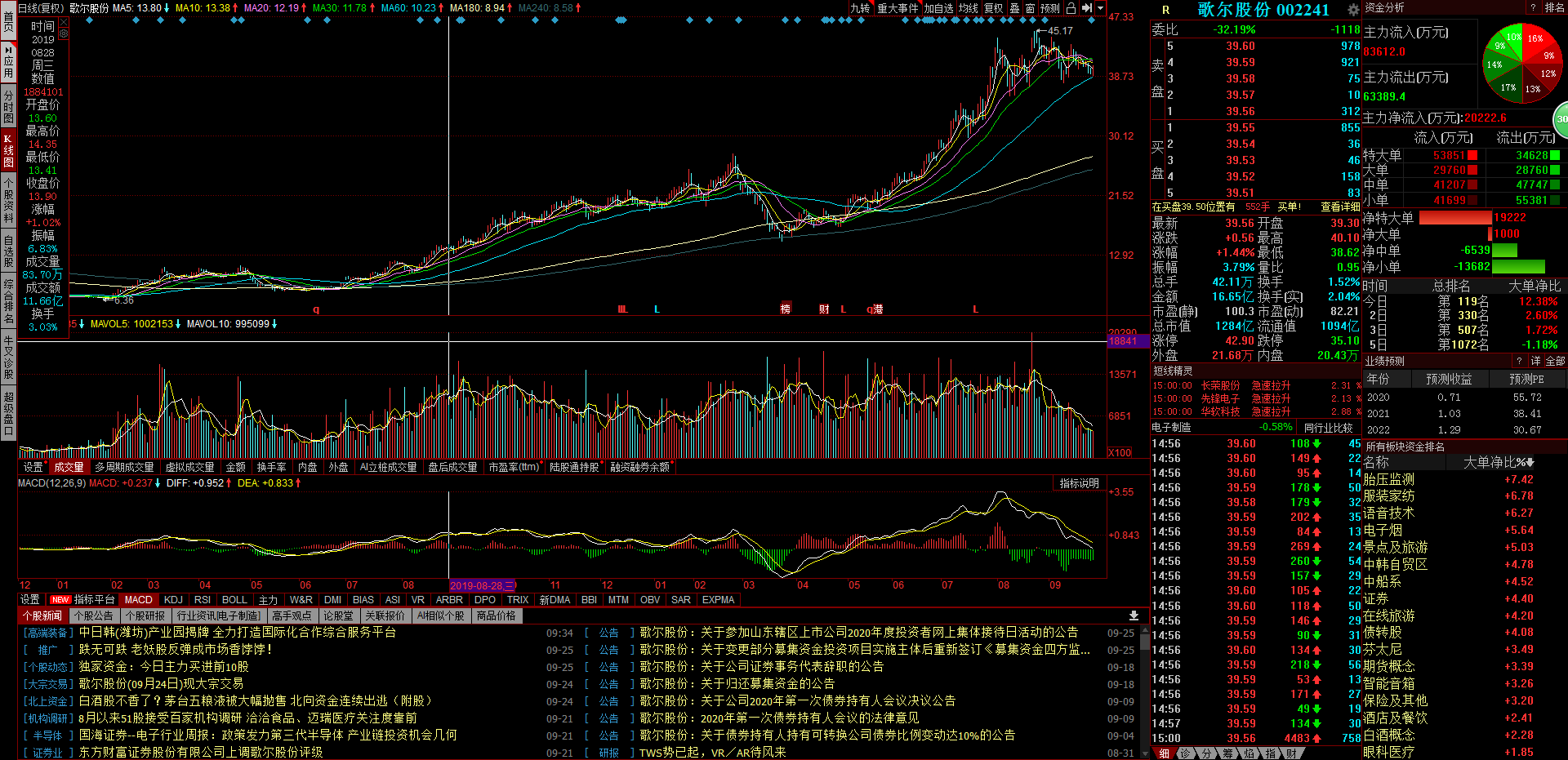Click the 叠 overlay toolbar item
Viewport: 1568px width, 760px height.
(1014, 8)
